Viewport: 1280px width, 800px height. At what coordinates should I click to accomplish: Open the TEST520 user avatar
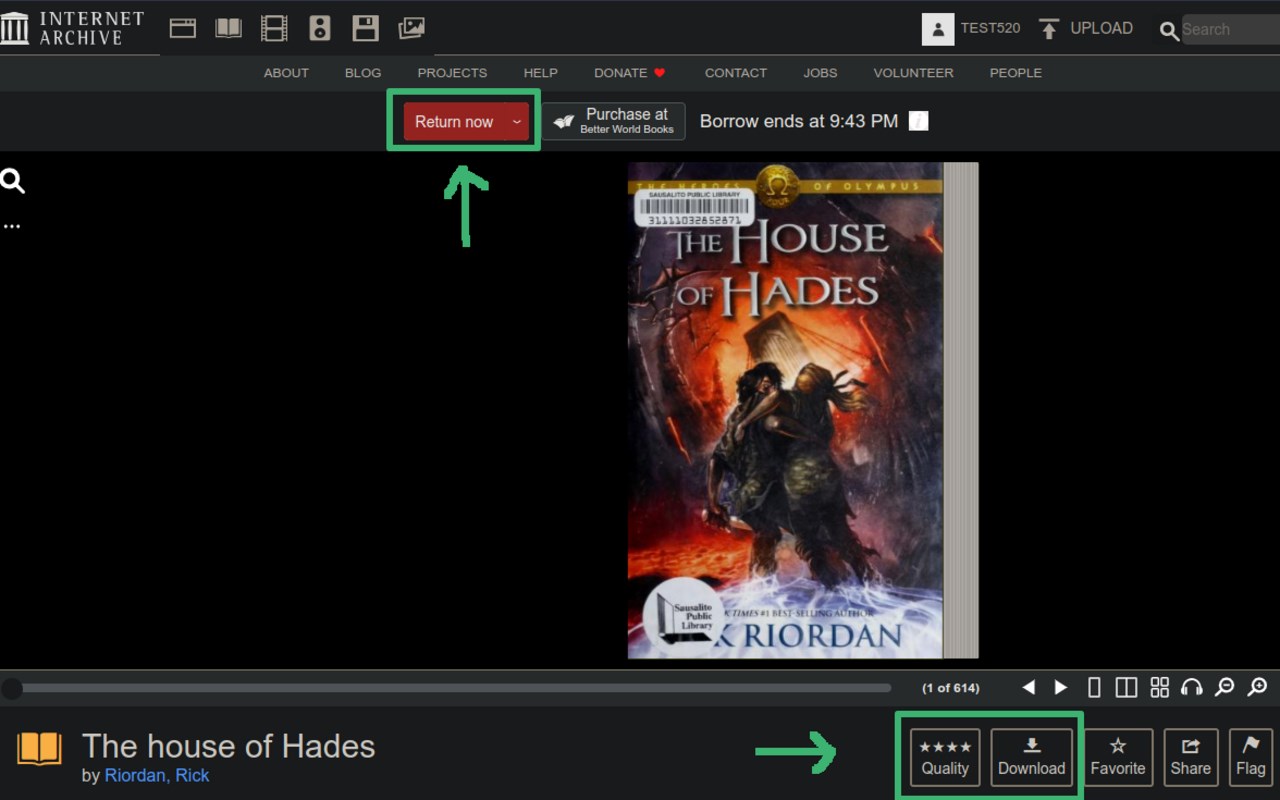(938, 29)
